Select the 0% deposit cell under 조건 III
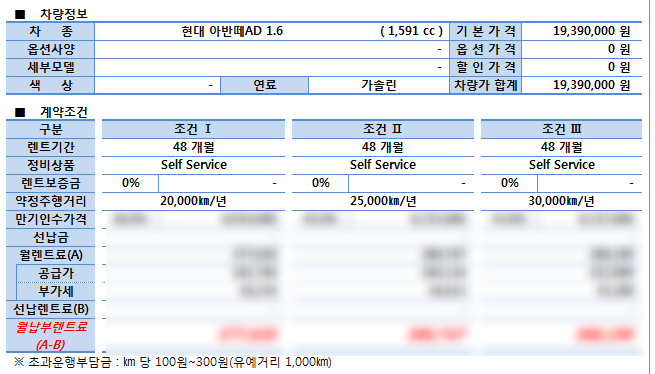Image resolution: width=655 pixels, height=374 pixels. [x=509, y=183]
